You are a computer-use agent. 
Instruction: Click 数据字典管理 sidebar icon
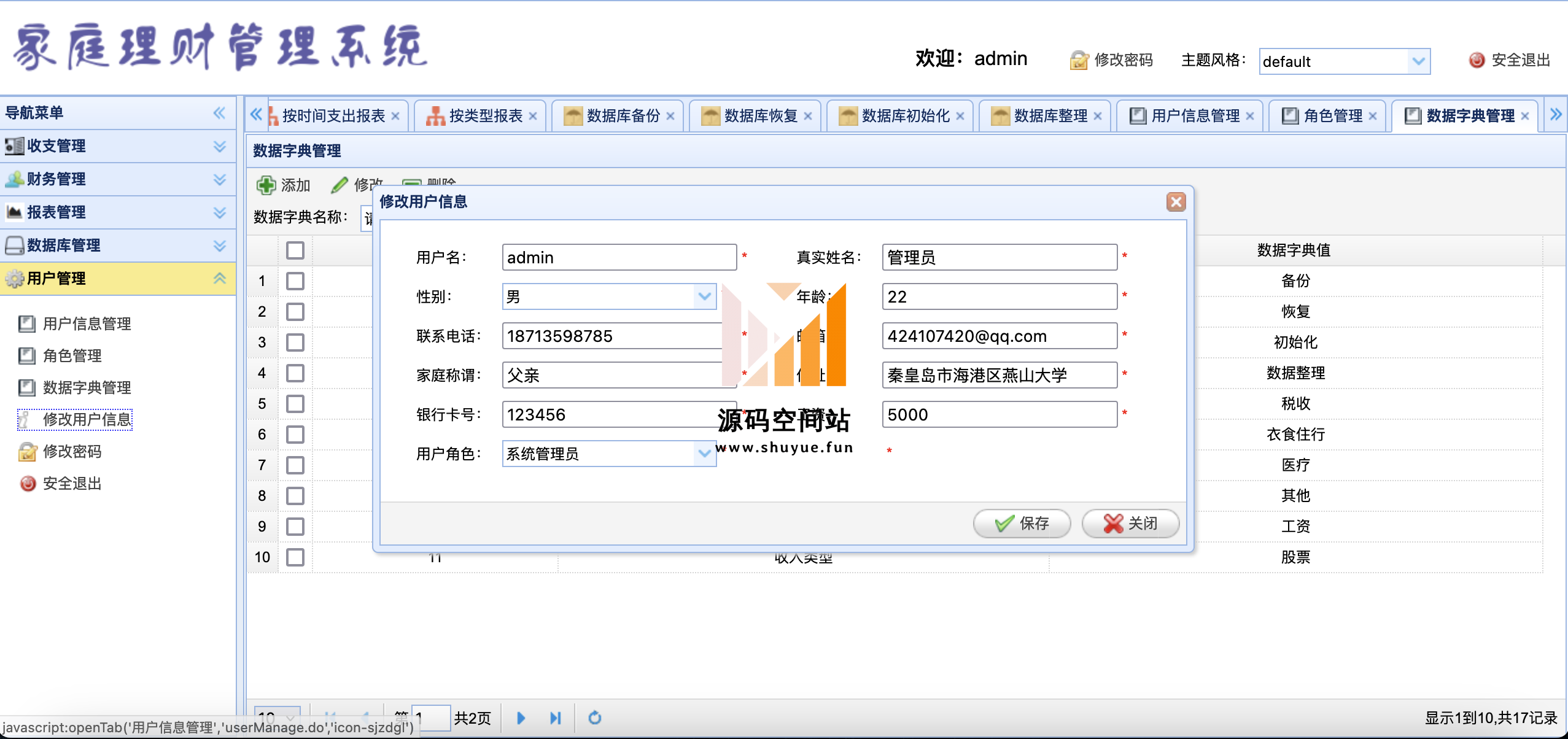point(26,387)
